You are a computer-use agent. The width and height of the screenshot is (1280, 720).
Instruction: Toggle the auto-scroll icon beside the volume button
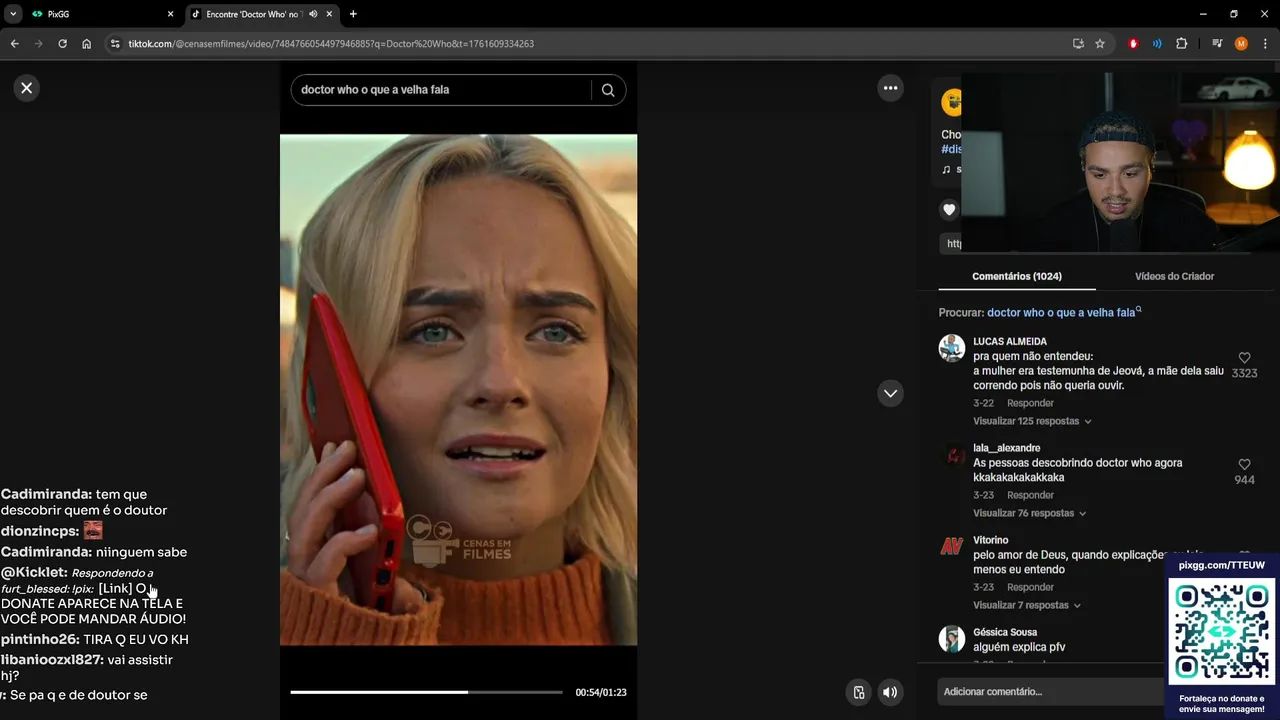(x=858, y=692)
